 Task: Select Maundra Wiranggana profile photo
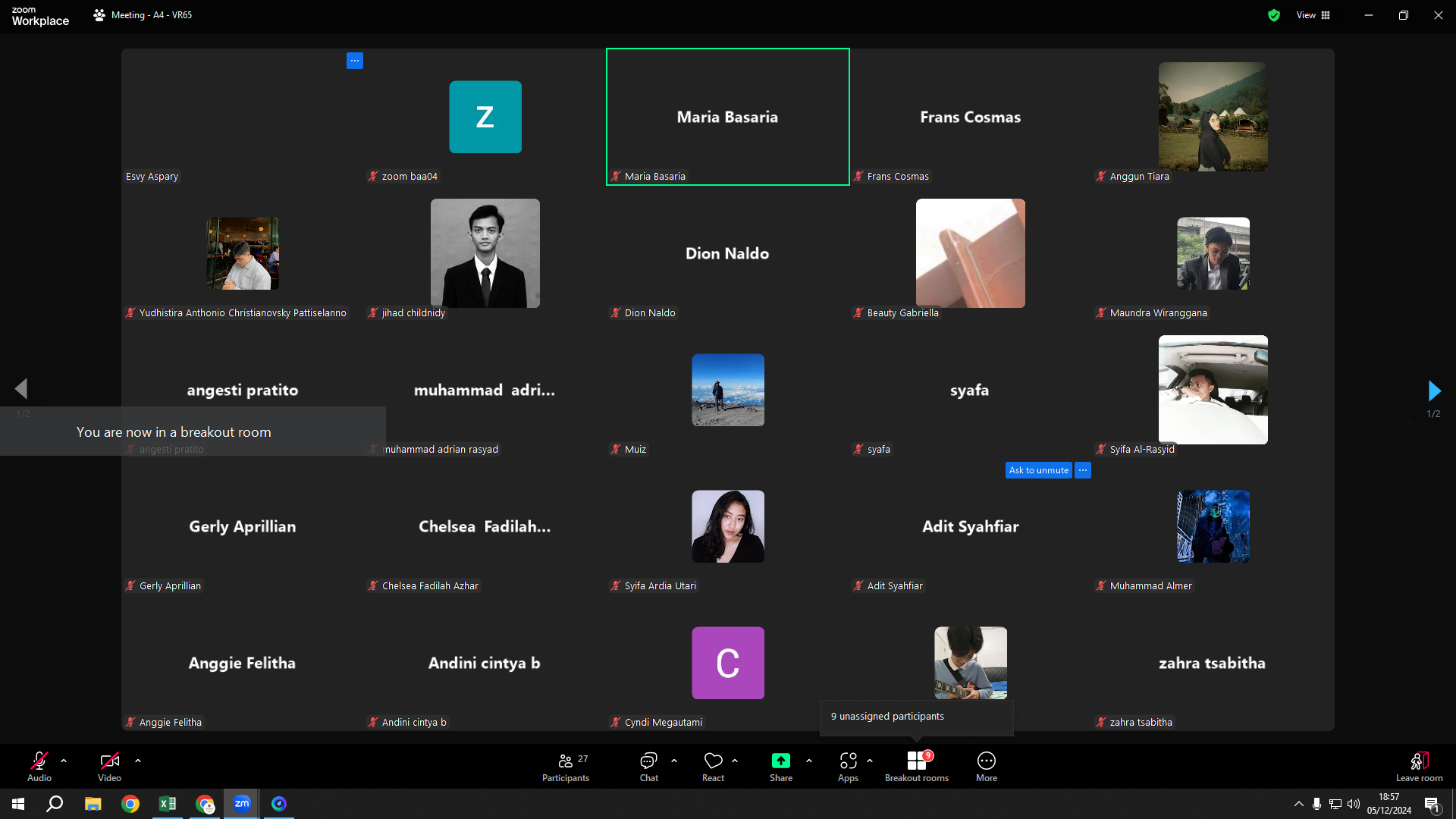click(x=1213, y=253)
